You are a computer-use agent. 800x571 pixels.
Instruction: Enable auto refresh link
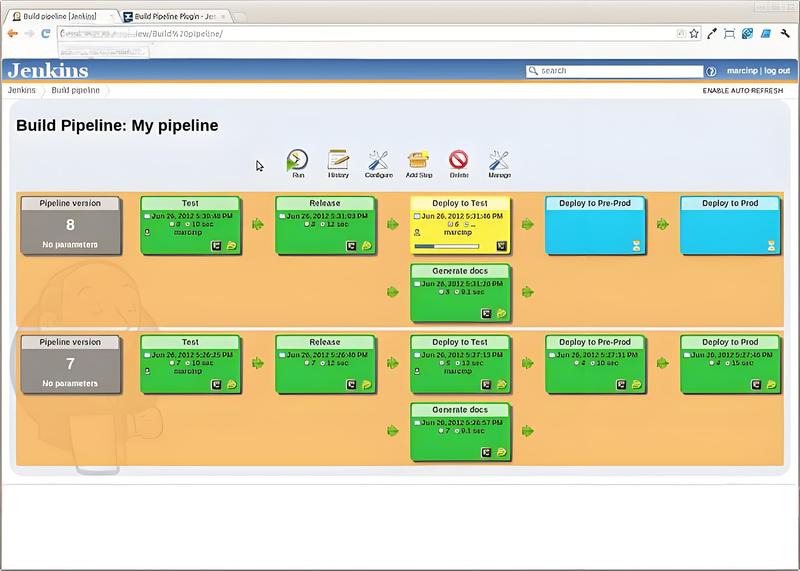pyautogui.click(x=742, y=90)
